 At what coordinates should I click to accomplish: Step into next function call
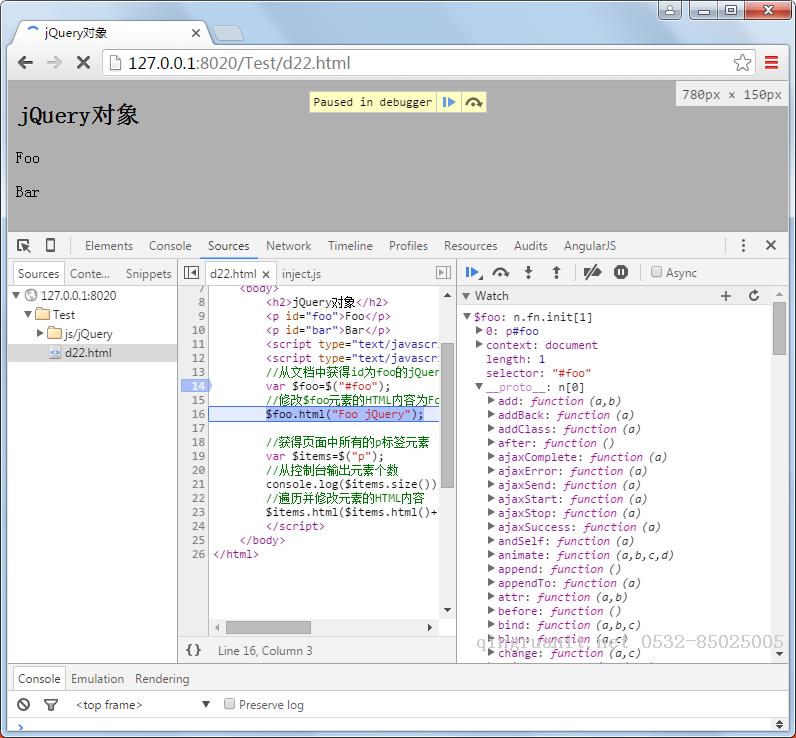529,272
